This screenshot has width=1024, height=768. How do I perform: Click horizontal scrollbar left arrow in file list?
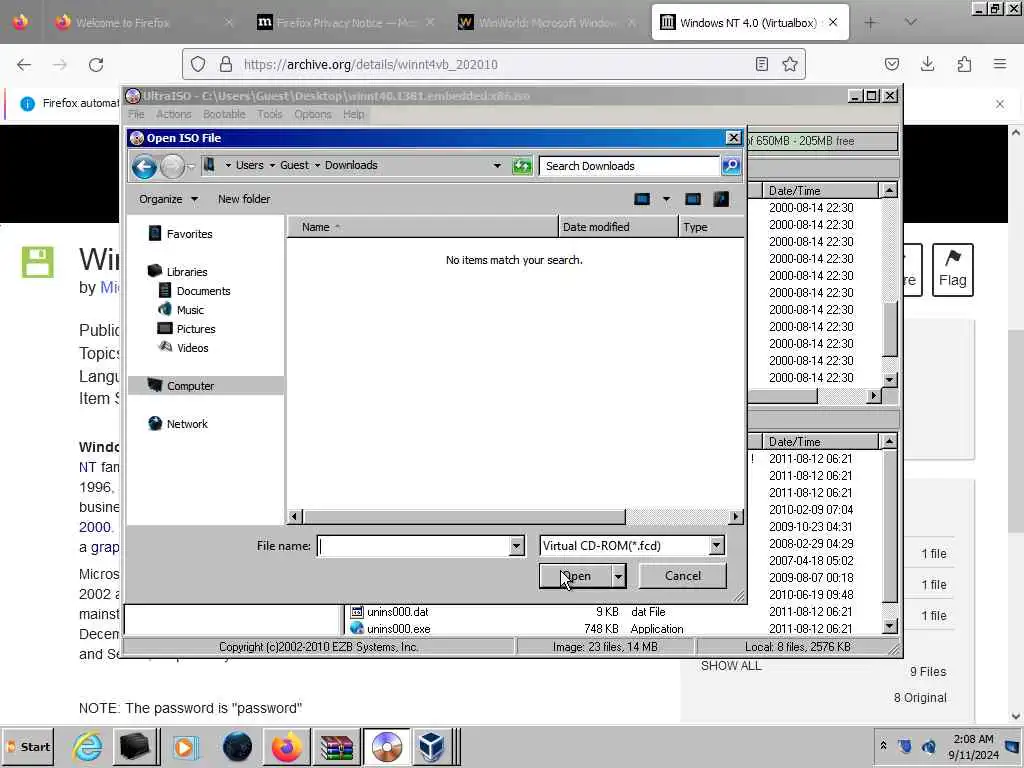coord(295,517)
